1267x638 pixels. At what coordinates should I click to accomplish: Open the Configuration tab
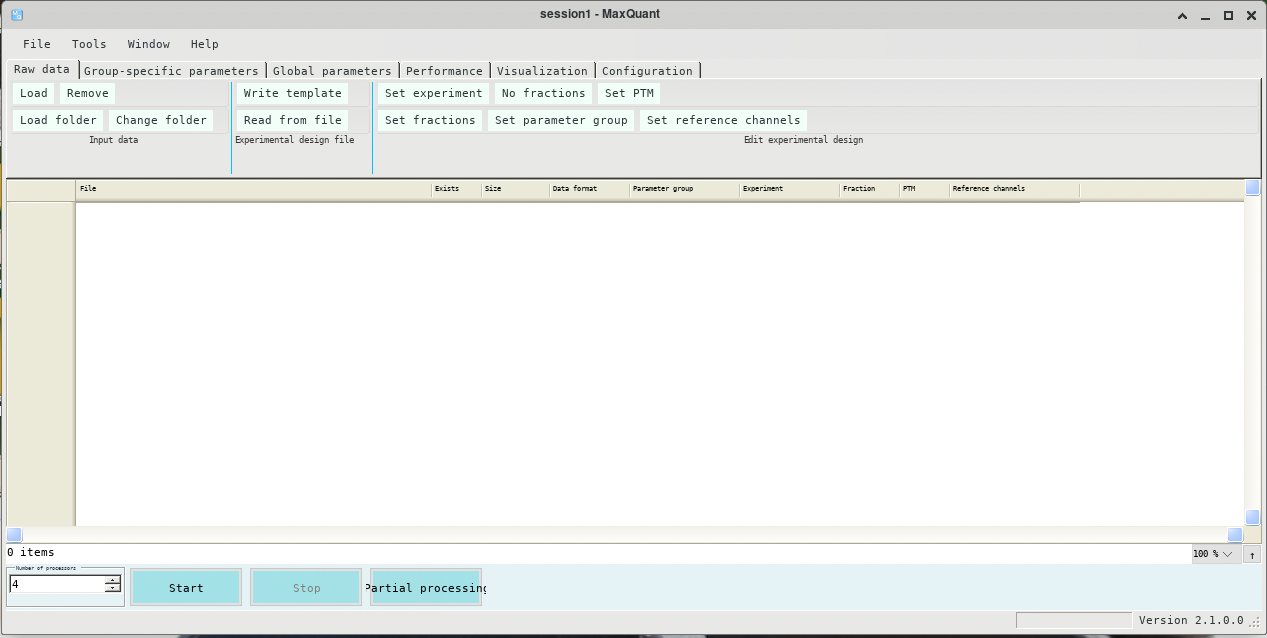click(x=647, y=71)
